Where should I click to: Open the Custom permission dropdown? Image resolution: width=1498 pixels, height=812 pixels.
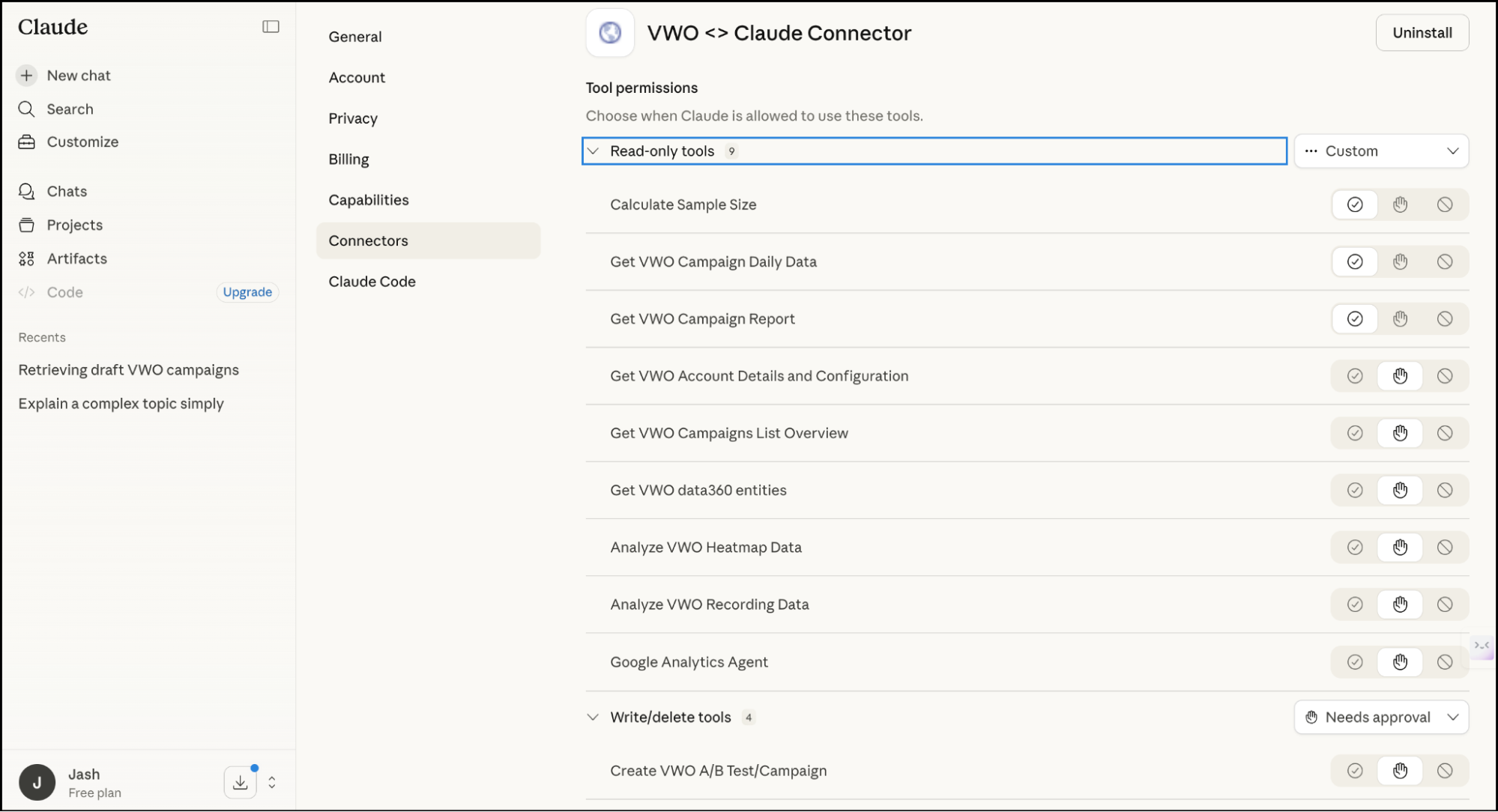point(1380,151)
